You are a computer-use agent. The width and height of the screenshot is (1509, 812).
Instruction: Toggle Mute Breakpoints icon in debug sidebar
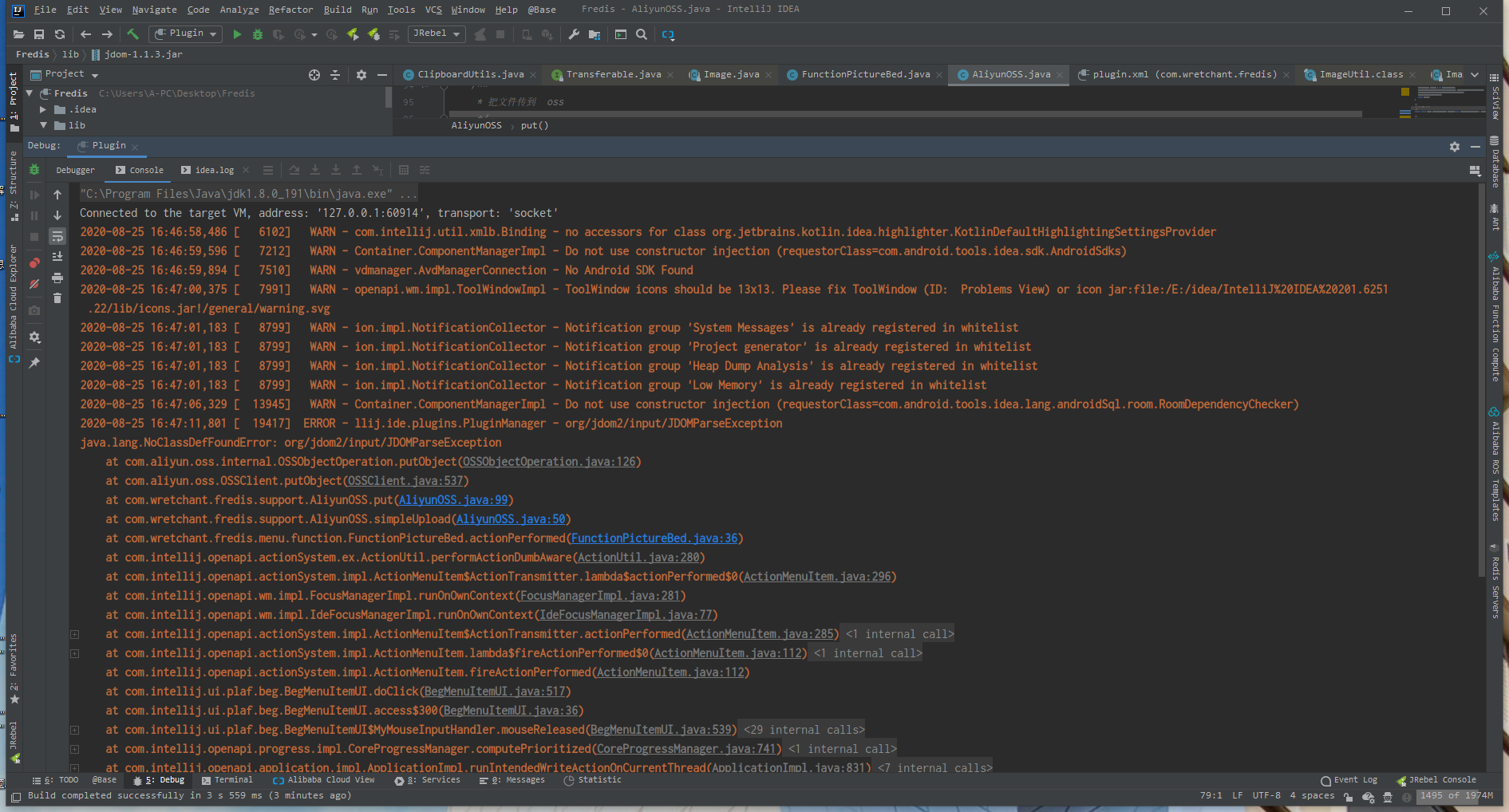coord(34,284)
